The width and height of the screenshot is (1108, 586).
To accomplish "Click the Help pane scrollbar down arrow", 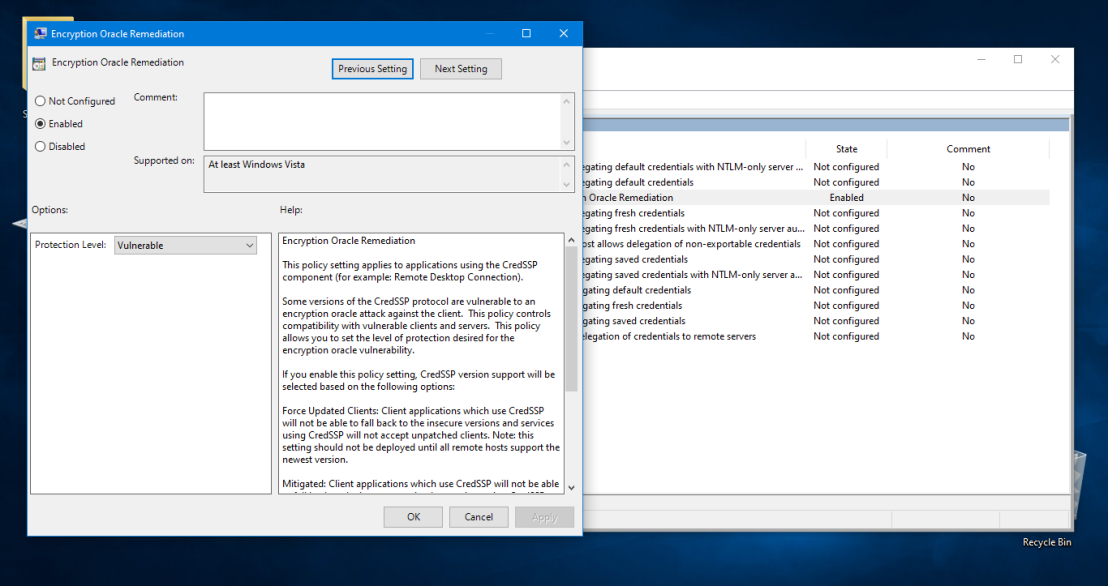I will 570,486.
